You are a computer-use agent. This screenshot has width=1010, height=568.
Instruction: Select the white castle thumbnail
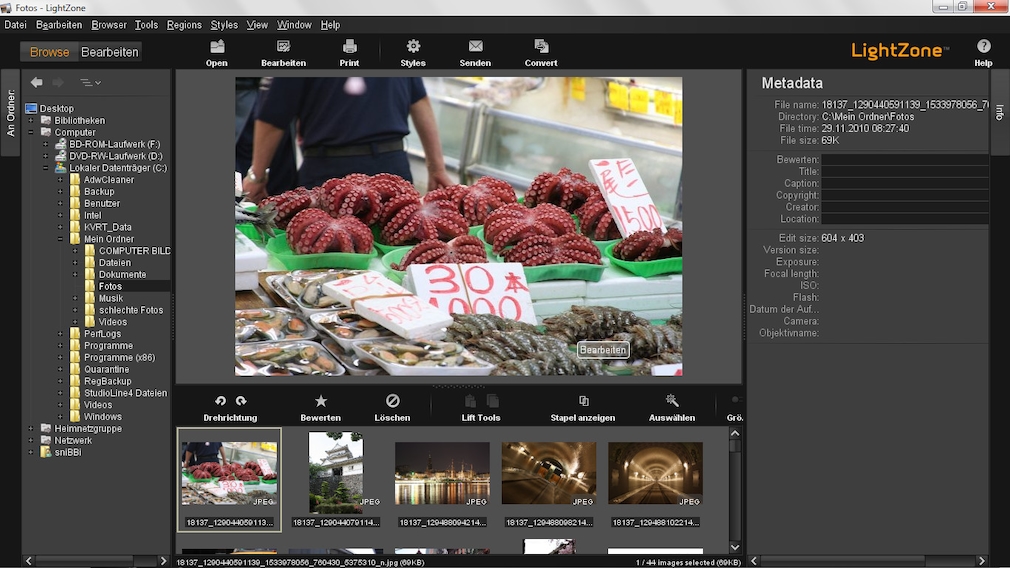coord(336,472)
